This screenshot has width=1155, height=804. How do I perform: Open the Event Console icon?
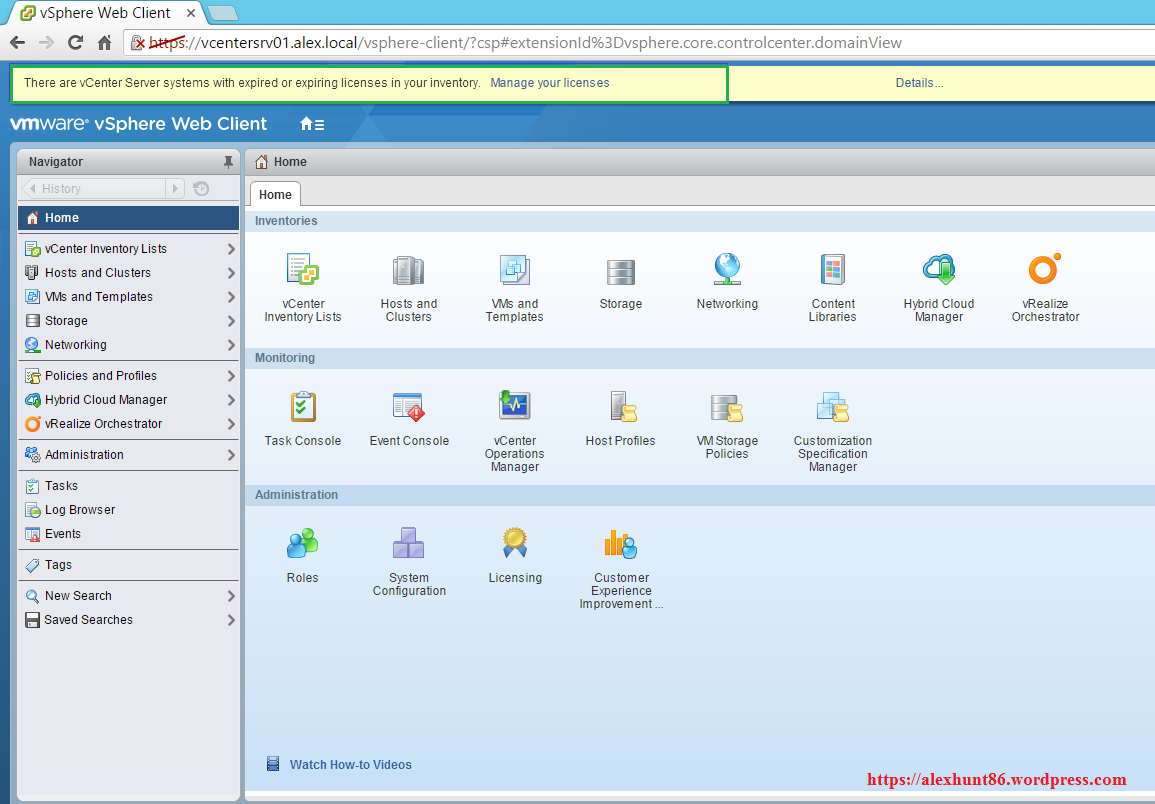[409, 408]
